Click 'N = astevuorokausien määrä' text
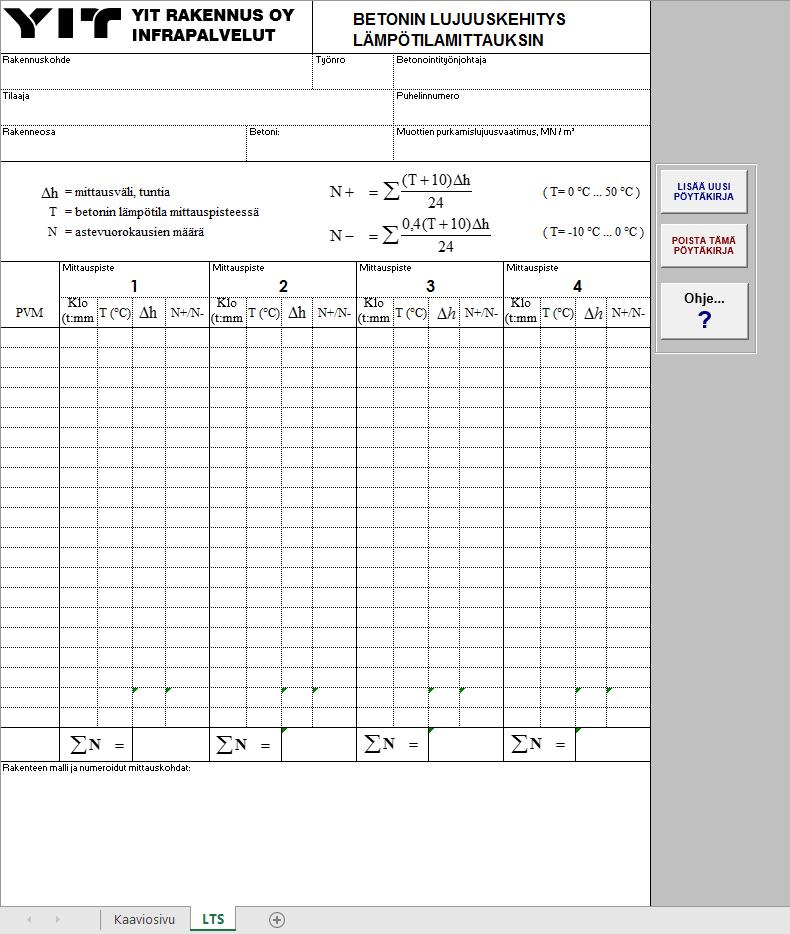The height and width of the screenshot is (934, 790). click(126, 232)
